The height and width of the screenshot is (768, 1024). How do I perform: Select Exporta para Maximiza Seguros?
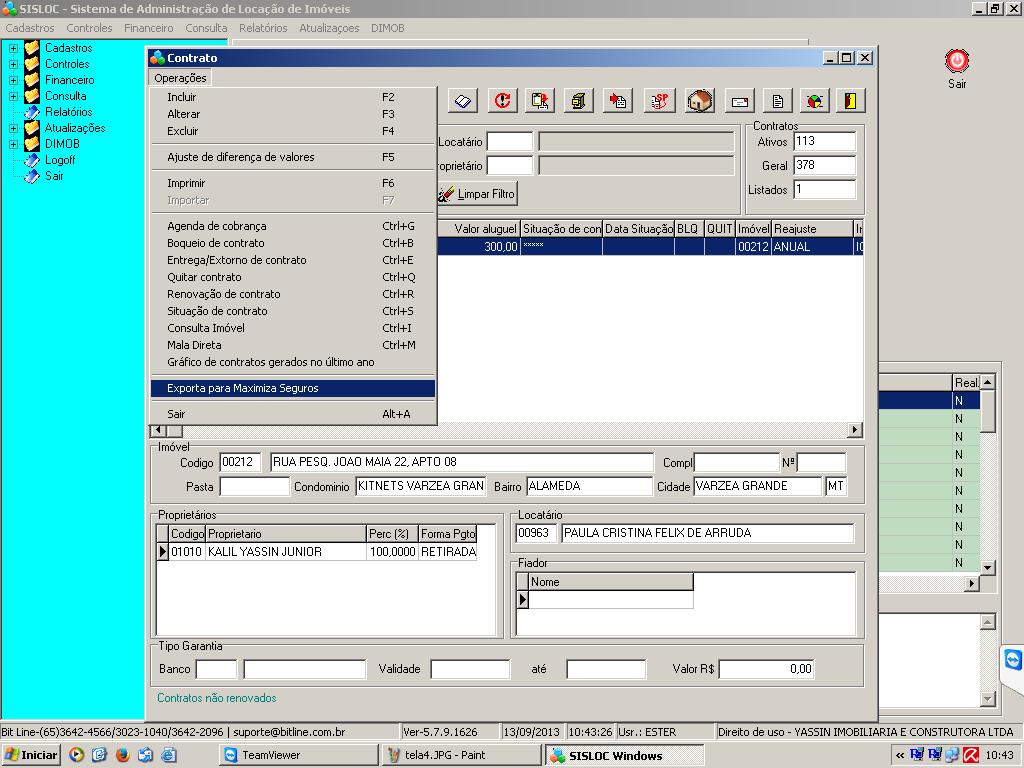tap(293, 388)
